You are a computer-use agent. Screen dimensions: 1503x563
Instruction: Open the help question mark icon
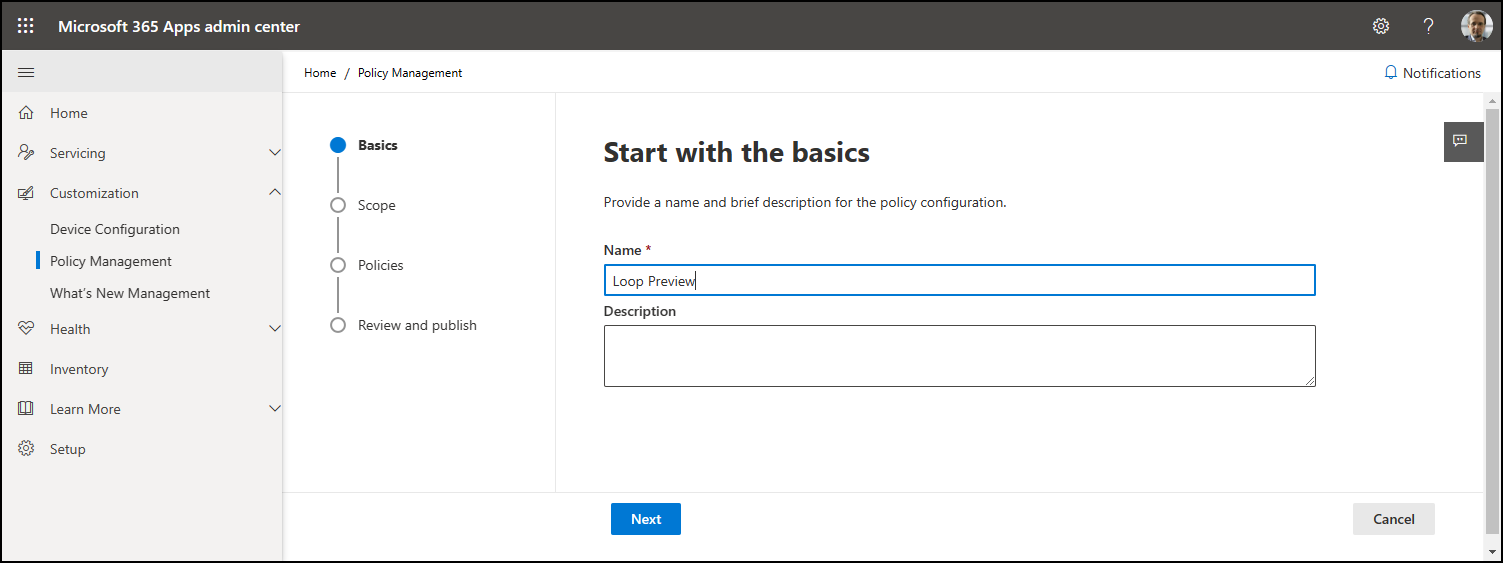[x=1429, y=26]
